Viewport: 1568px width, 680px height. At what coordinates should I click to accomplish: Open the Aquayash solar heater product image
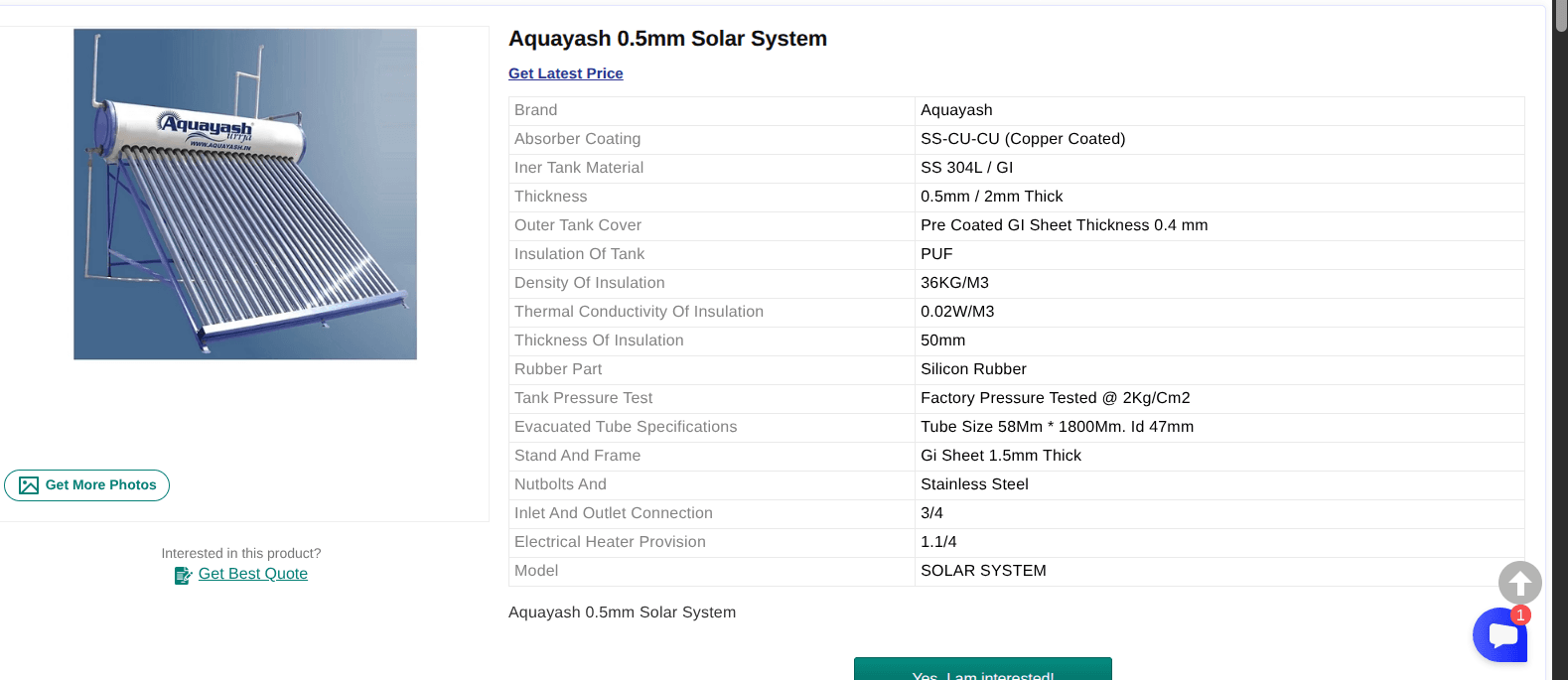point(245,194)
